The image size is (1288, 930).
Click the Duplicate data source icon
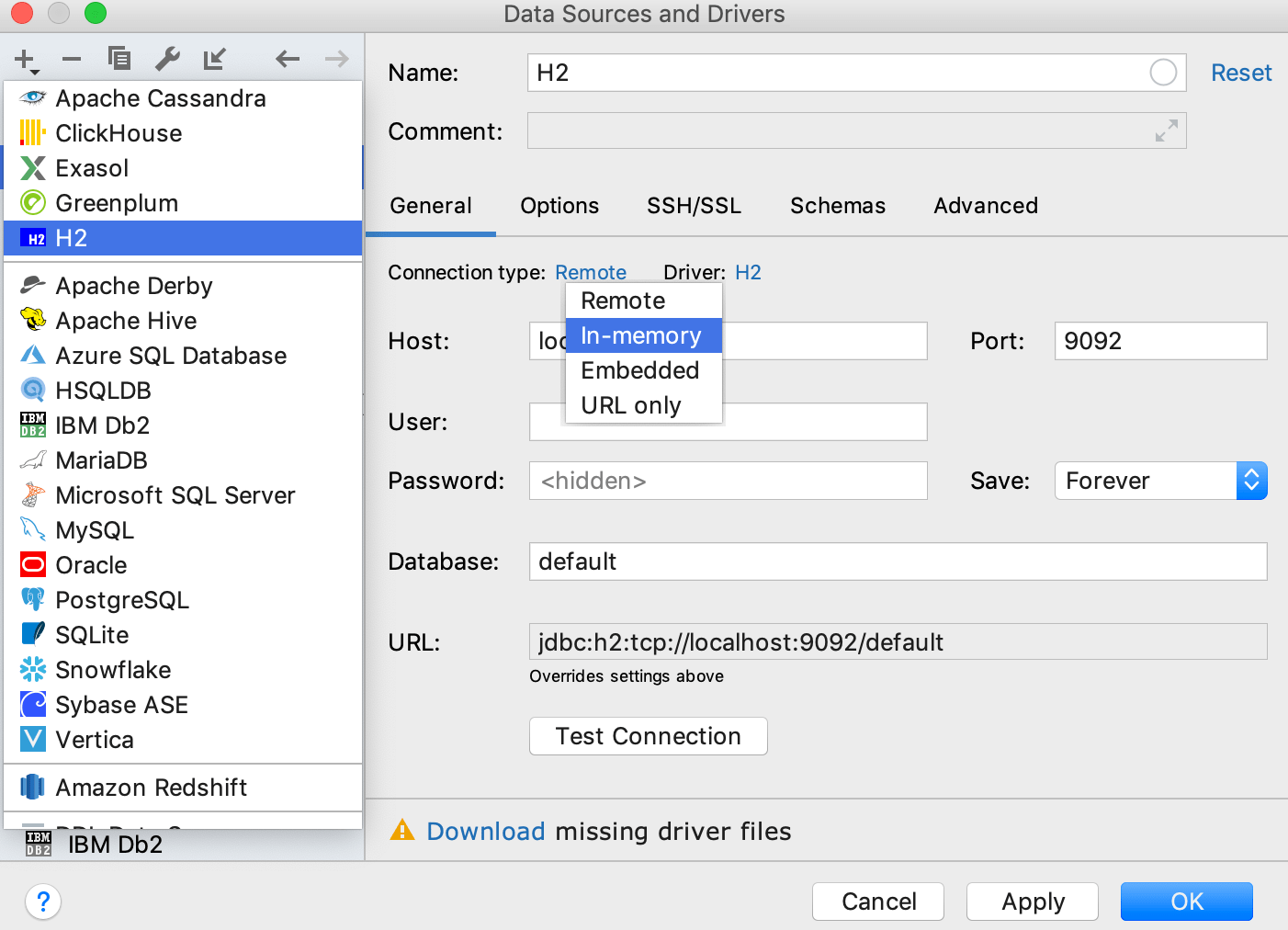(x=119, y=59)
